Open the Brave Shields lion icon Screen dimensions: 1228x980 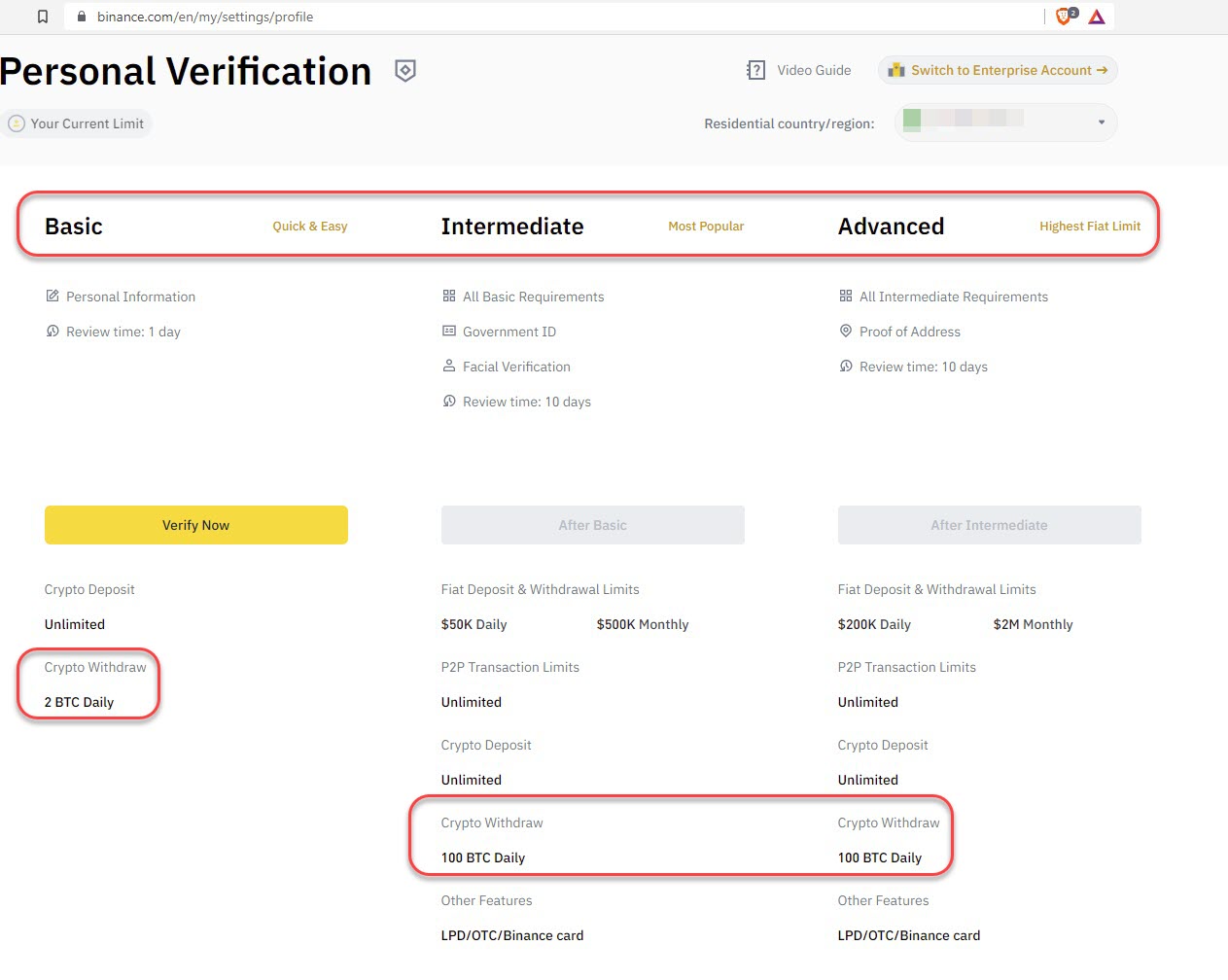(1066, 16)
